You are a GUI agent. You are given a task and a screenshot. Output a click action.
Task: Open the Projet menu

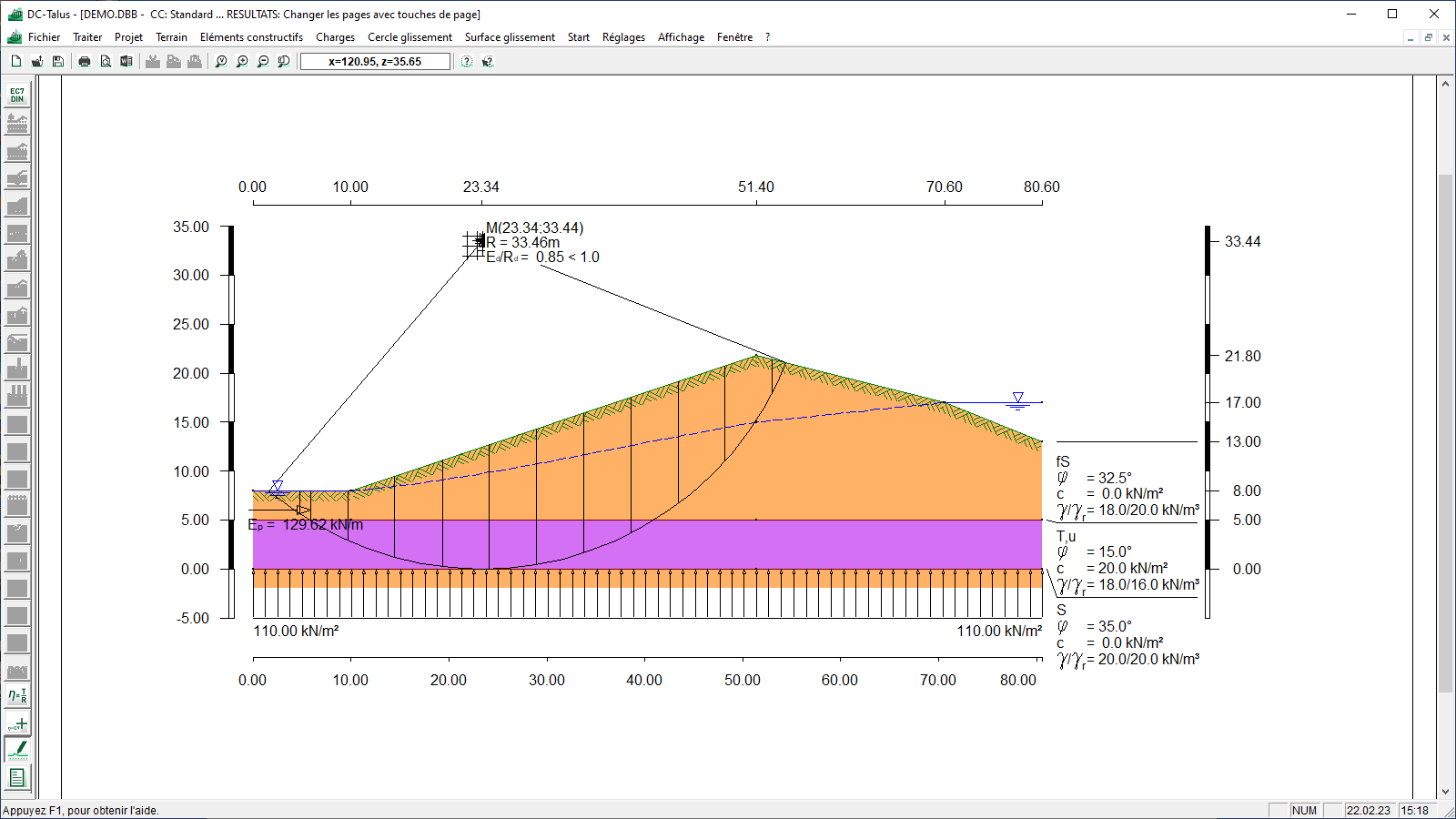(x=128, y=37)
